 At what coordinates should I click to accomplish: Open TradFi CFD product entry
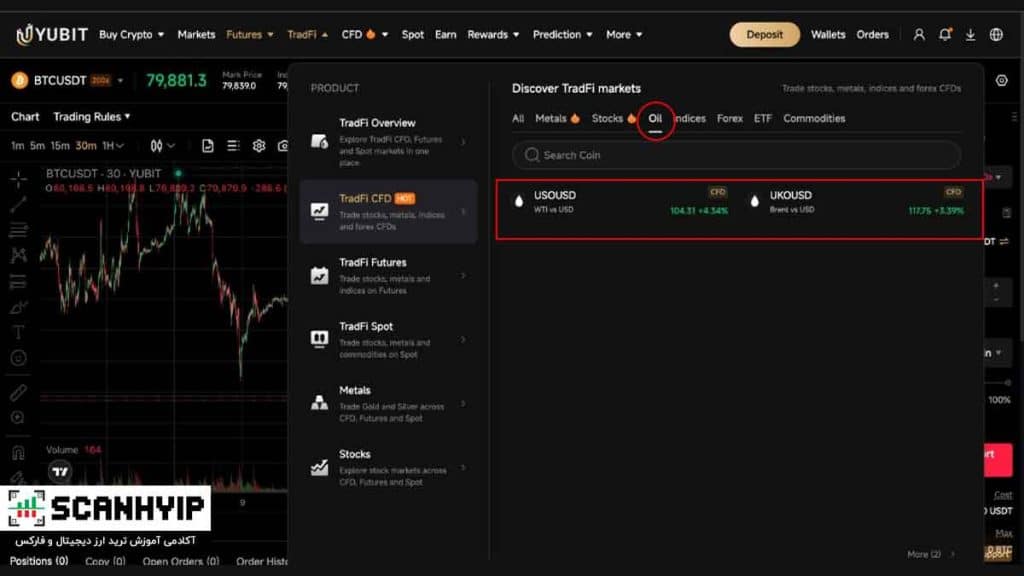(389, 212)
